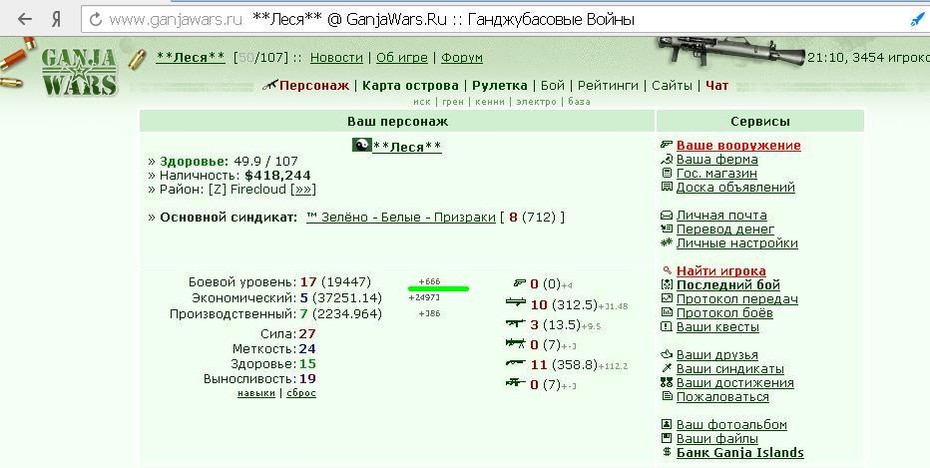This screenshot has width=930, height=468.
Task: Click the quick link электро
Action: [536, 101]
